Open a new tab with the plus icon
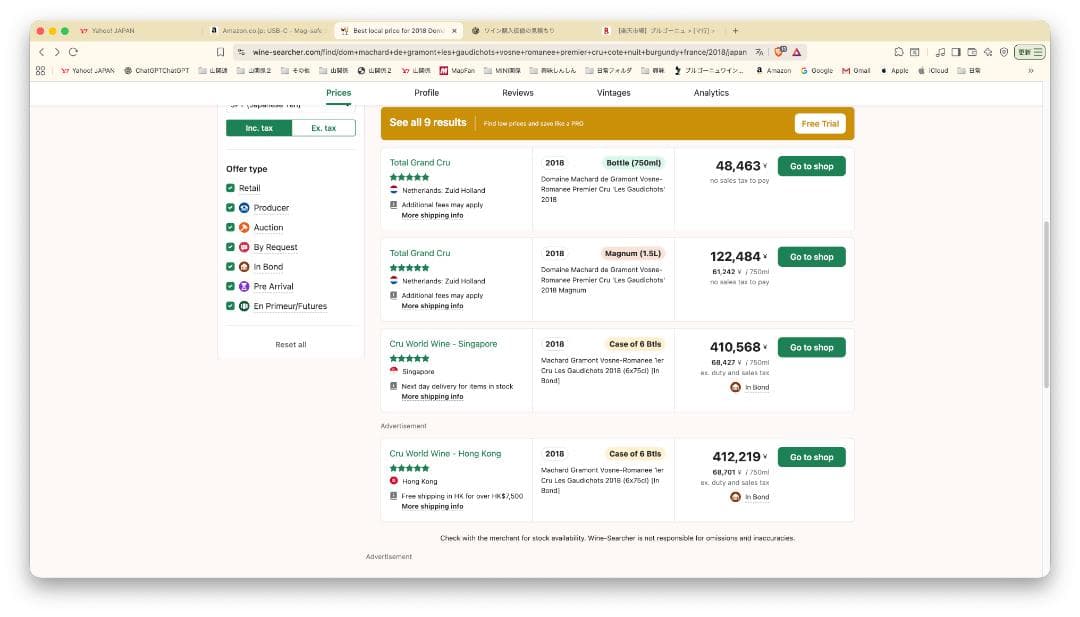The image size is (1080, 617). click(x=735, y=31)
